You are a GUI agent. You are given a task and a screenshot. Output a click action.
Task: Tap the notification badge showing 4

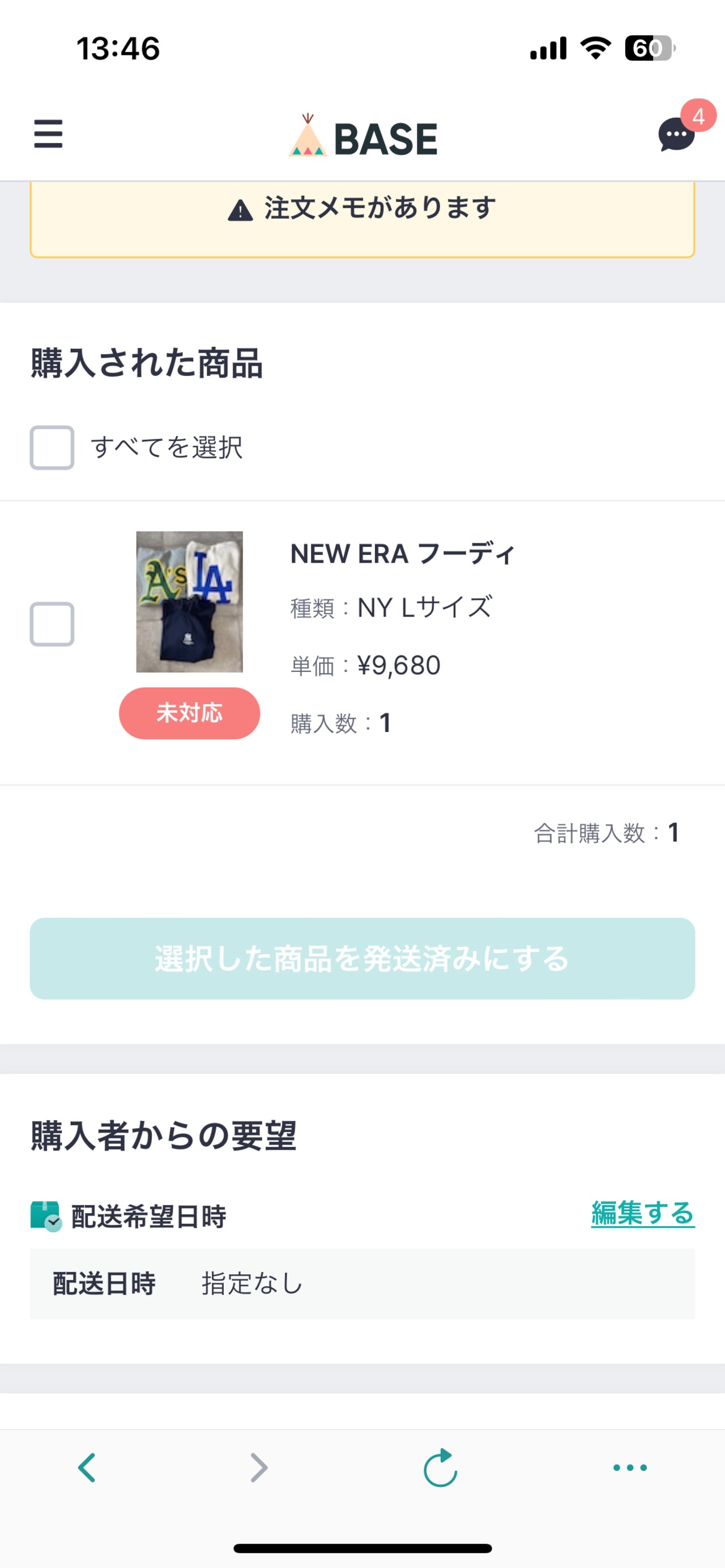pyautogui.click(x=698, y=115)
